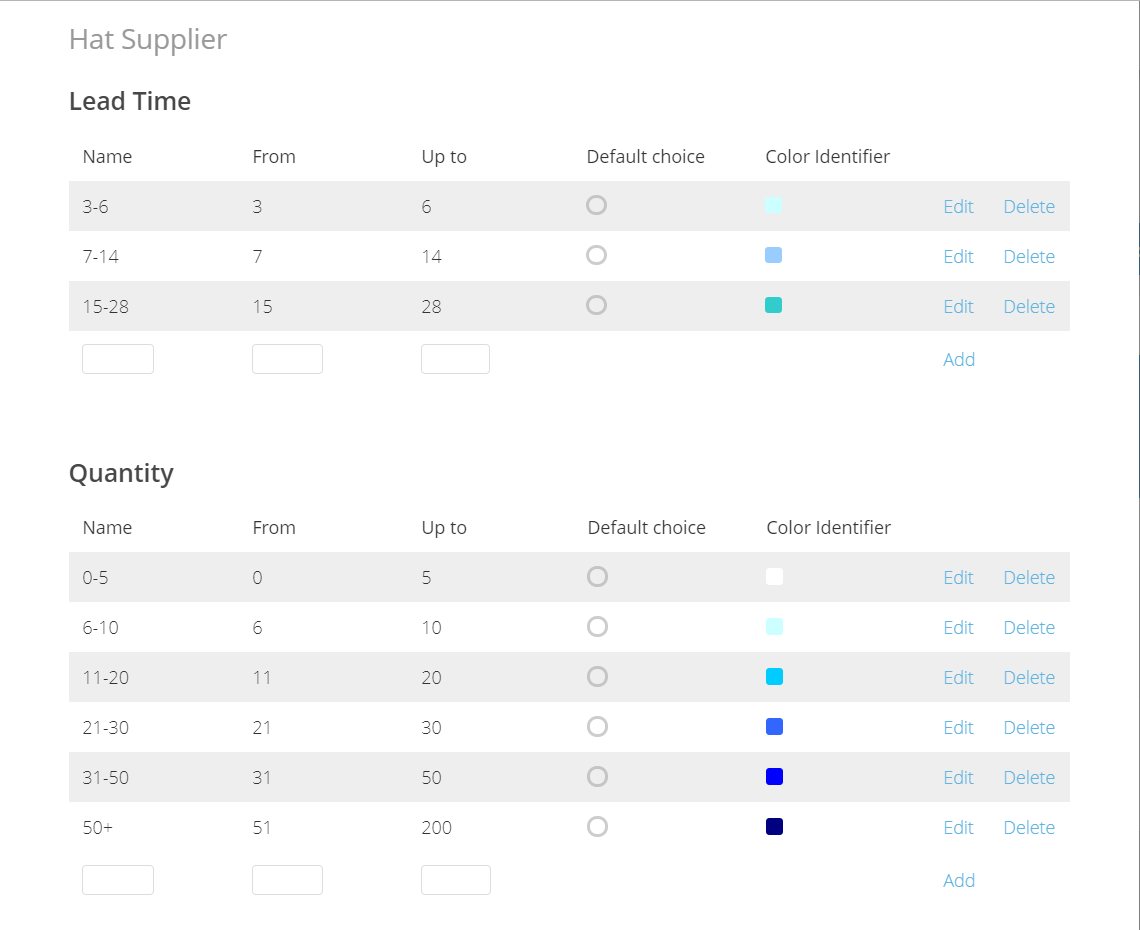Image resolution: width=1140 pixels, height=930 pixels.
Task: Select default choice radio for 7-14 lead time
Action: point(596,255)
